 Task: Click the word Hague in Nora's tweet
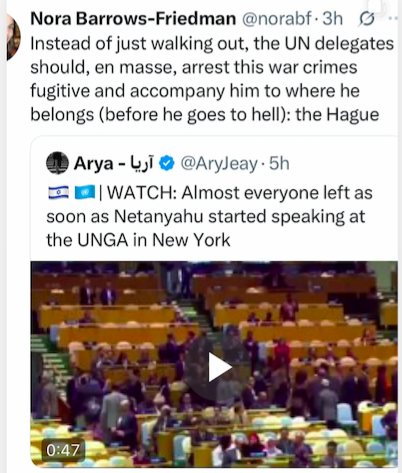(353, 115)
